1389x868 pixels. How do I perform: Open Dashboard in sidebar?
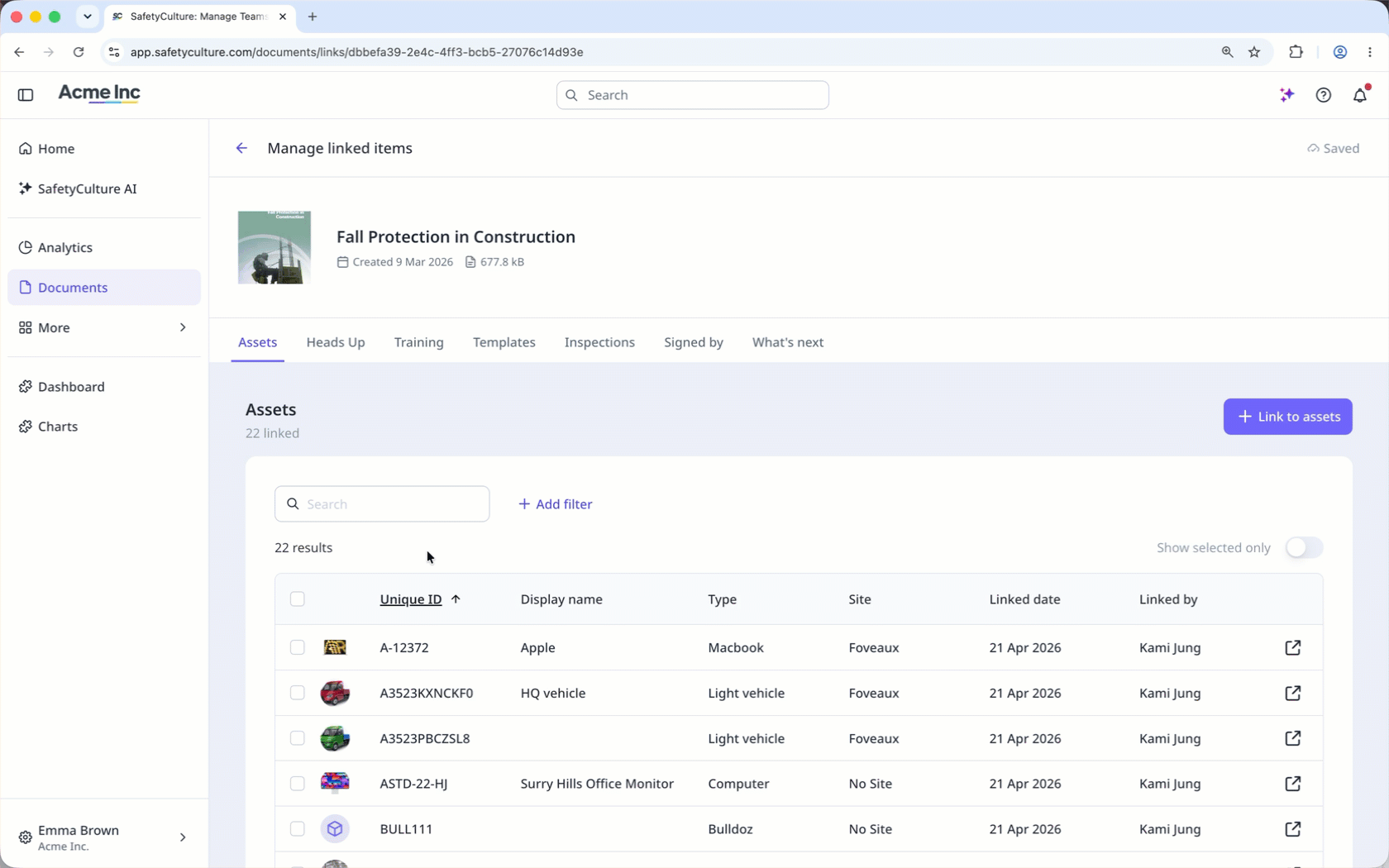(104, 387)
